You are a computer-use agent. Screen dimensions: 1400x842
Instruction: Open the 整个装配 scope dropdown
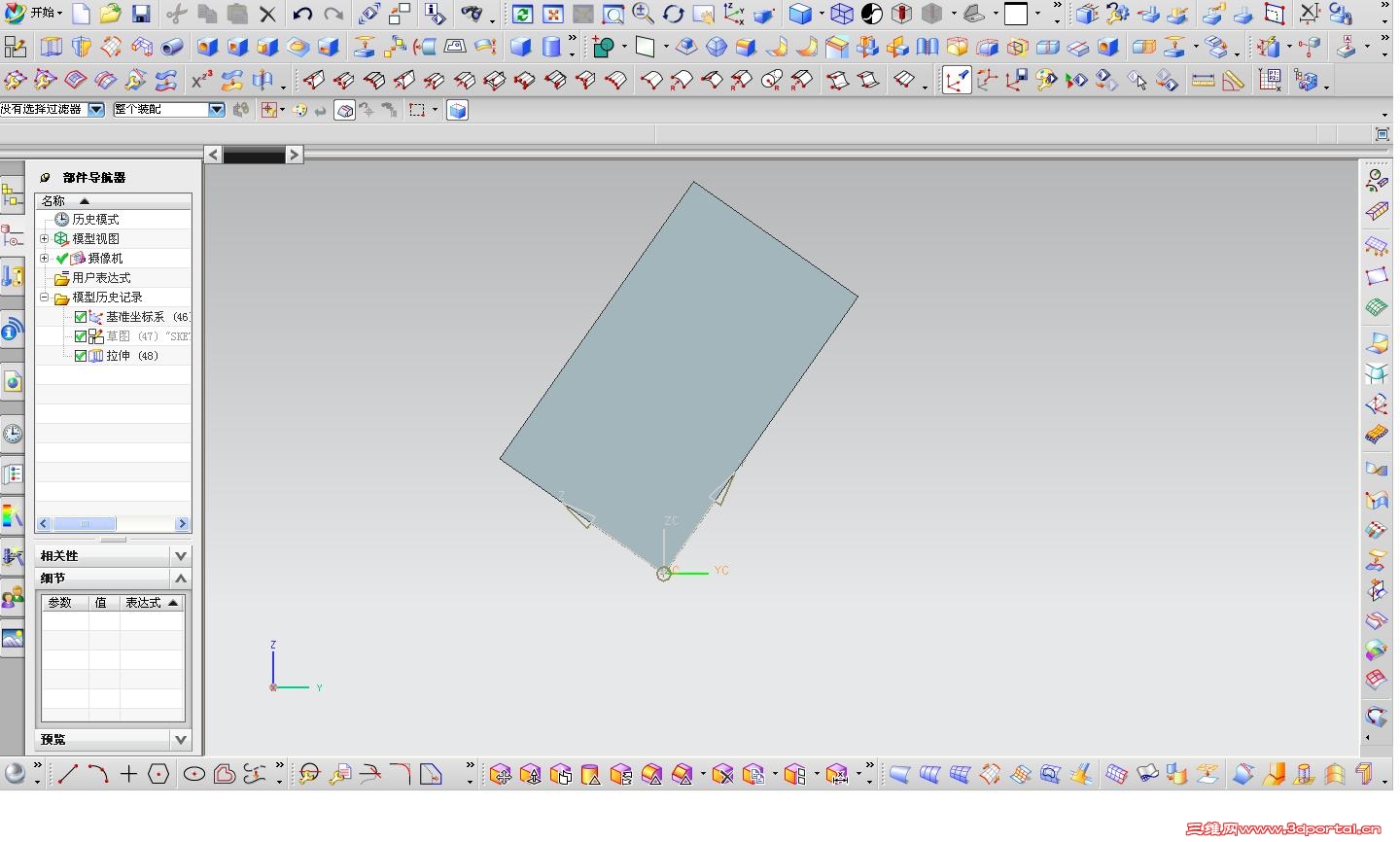(x=217, y=110)
